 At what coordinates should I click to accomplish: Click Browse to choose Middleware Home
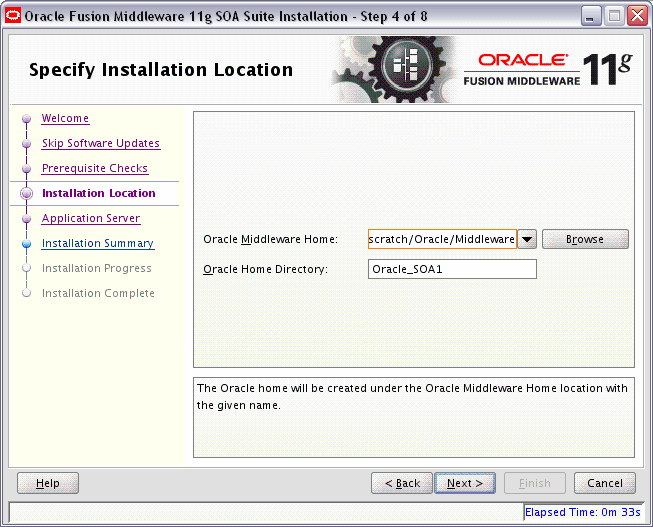[x=585, y=239]
